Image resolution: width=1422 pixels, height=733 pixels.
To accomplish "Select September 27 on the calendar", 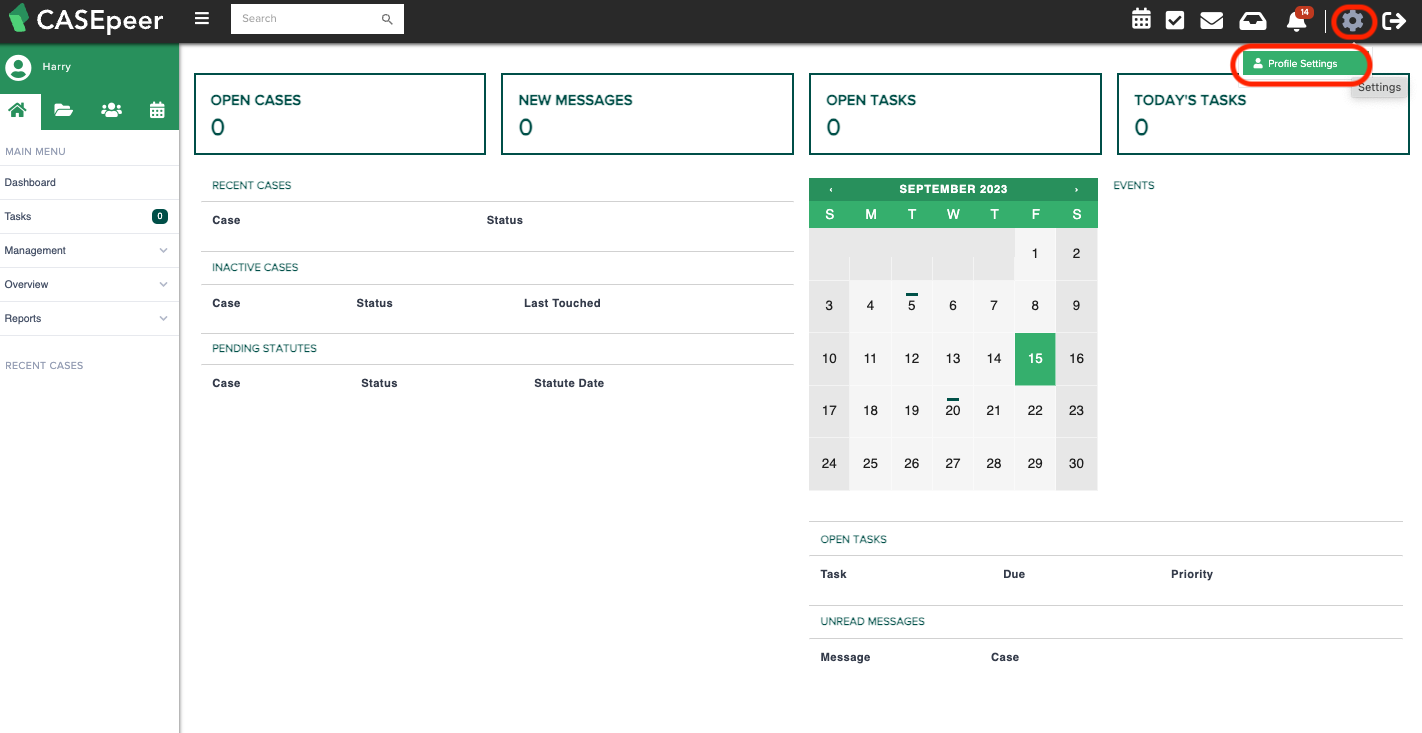I will (x=953, y=464).
